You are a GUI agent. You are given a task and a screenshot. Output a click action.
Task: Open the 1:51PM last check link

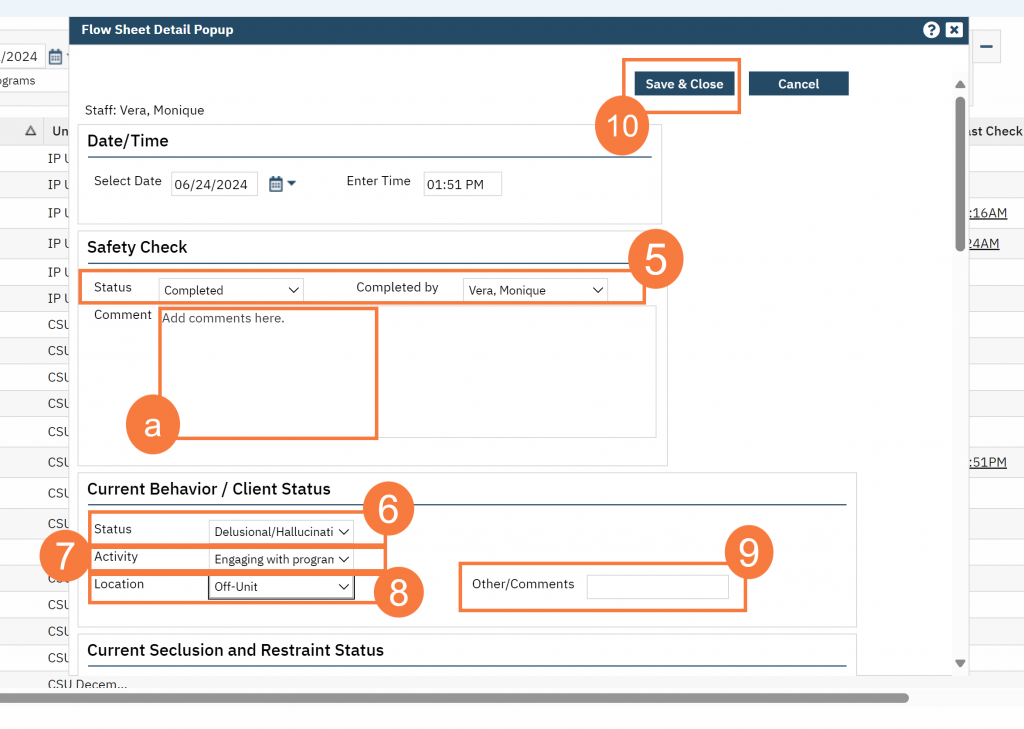988,462
